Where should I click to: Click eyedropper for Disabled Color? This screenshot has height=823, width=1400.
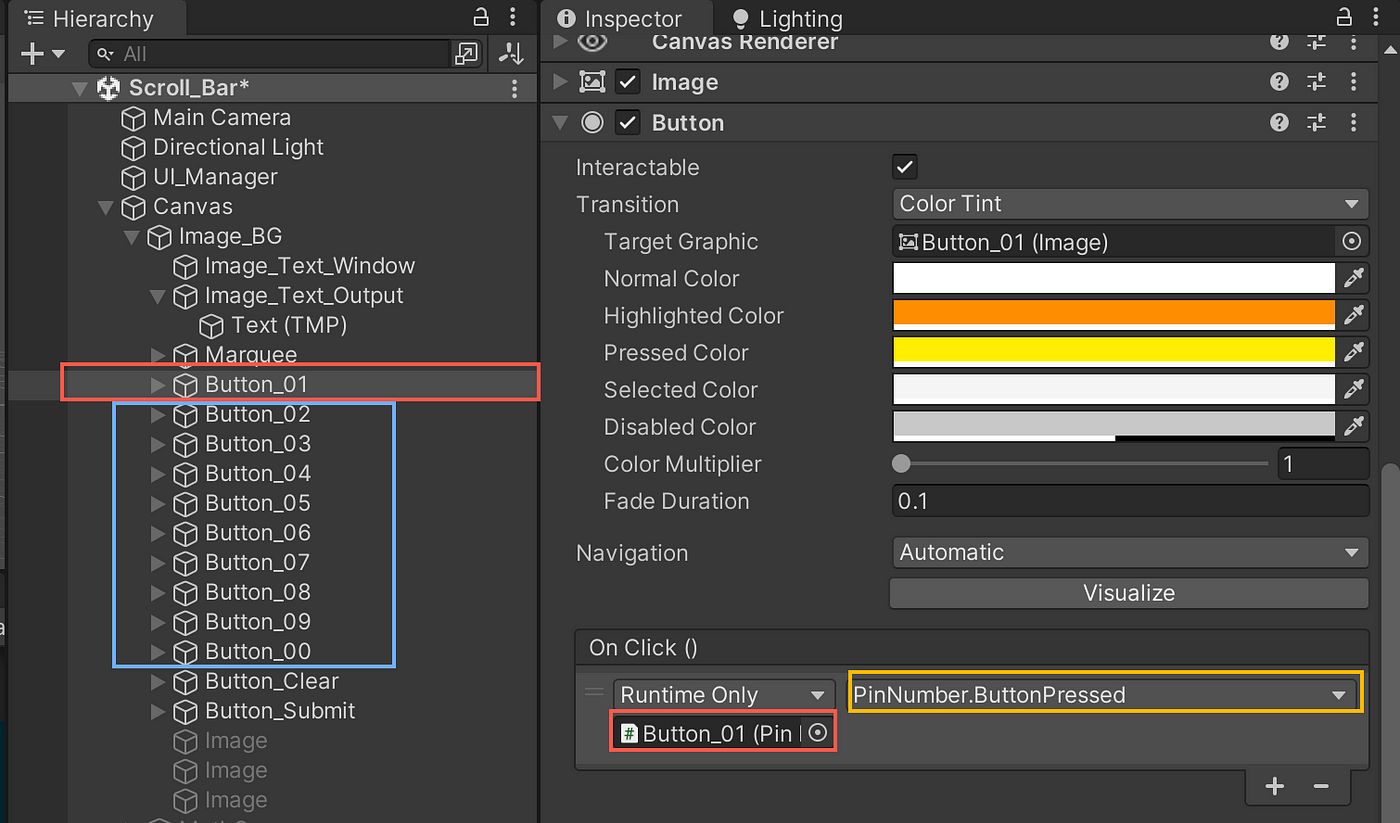(x=1354, y=426)
